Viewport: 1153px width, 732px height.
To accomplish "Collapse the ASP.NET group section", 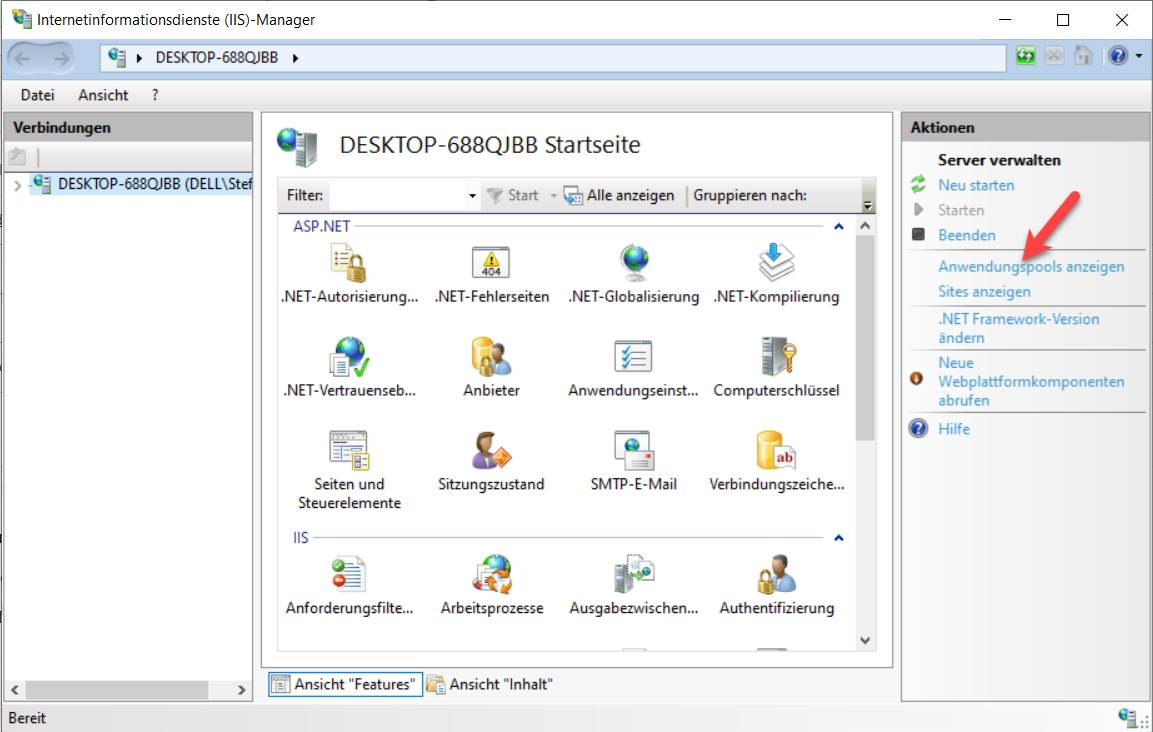I will tap(839, 227).
